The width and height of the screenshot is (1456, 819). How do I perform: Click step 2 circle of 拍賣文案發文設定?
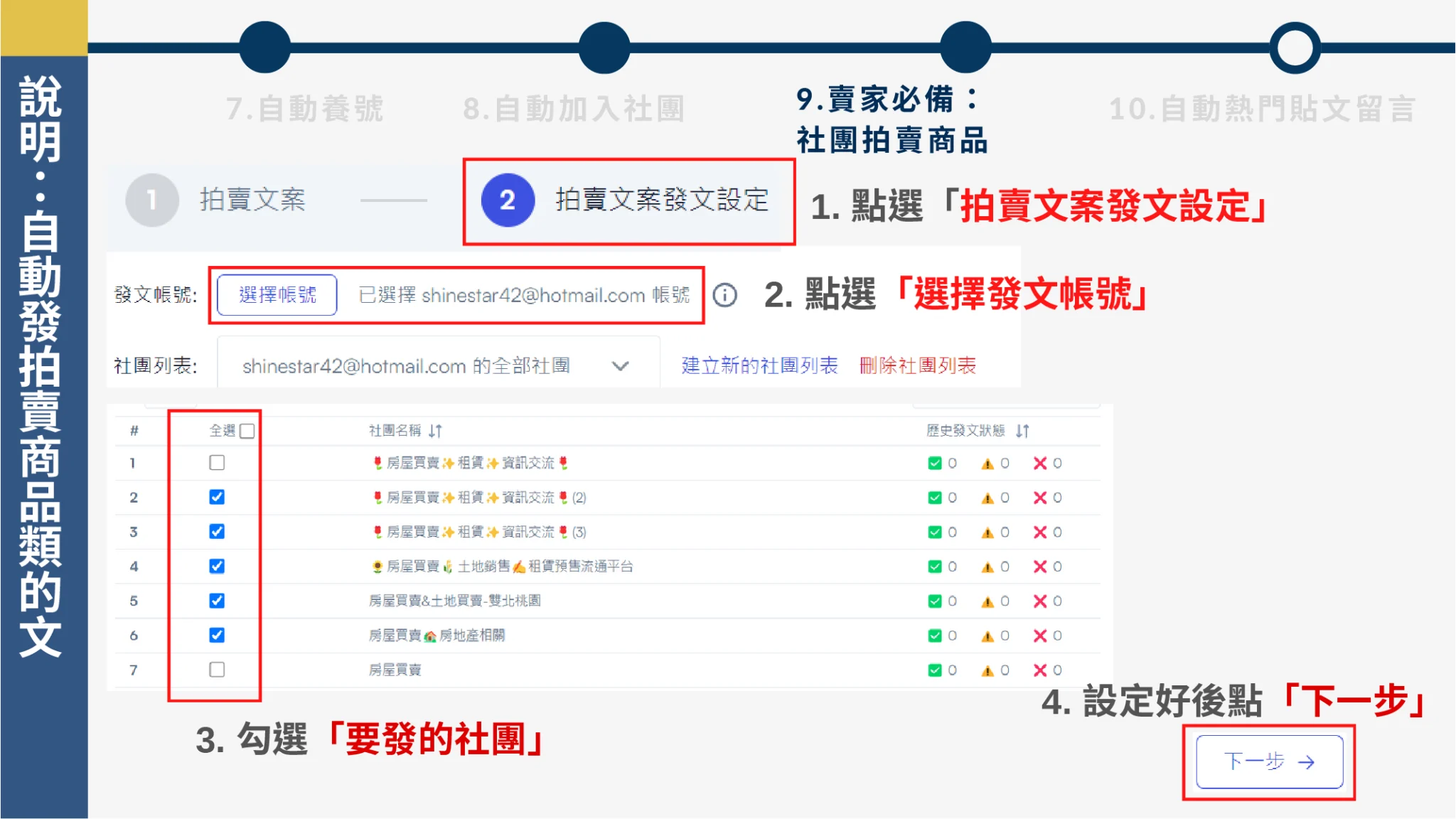coord(507,200)
